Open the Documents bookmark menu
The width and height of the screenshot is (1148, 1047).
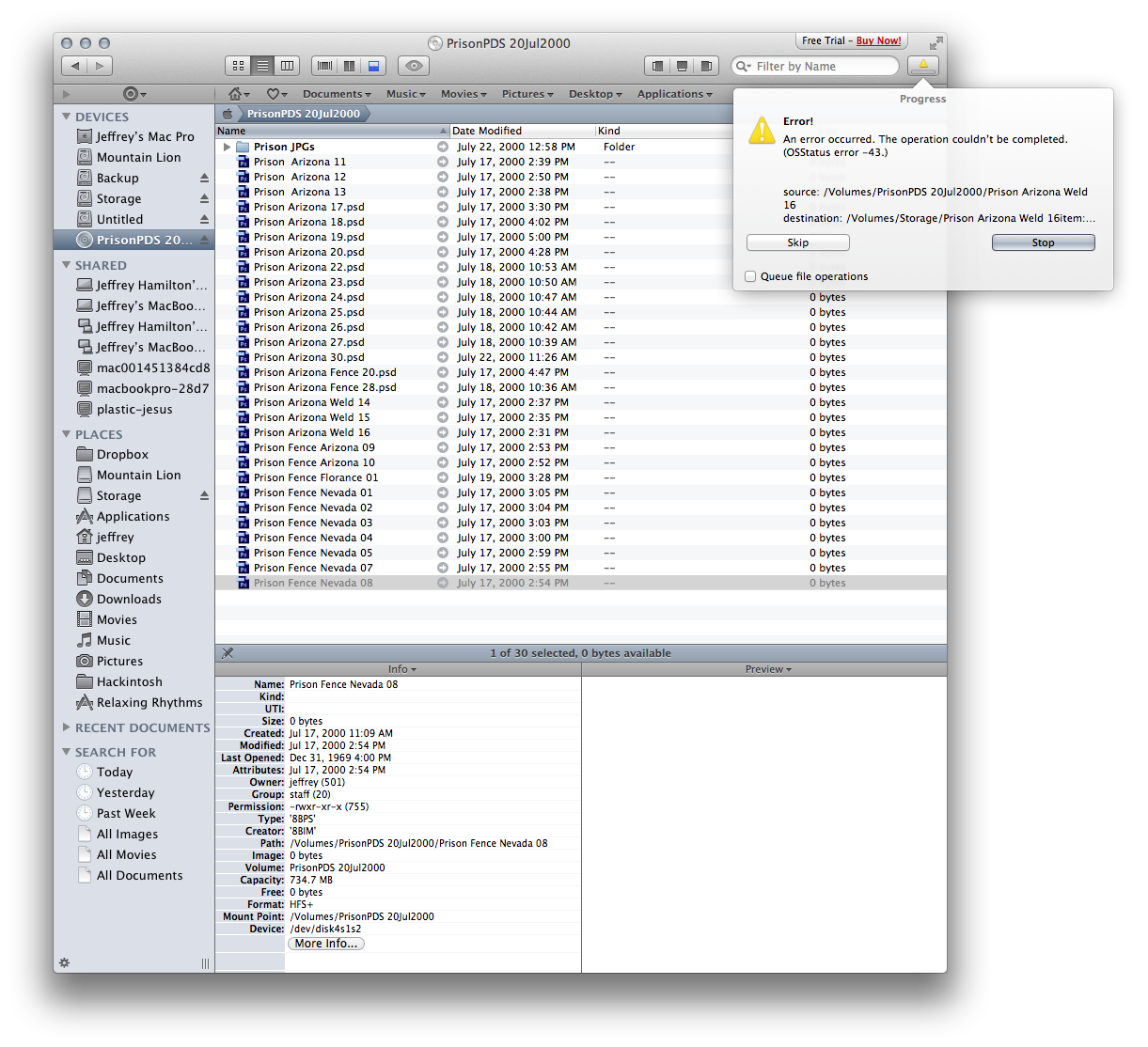[x=337, y=94]
